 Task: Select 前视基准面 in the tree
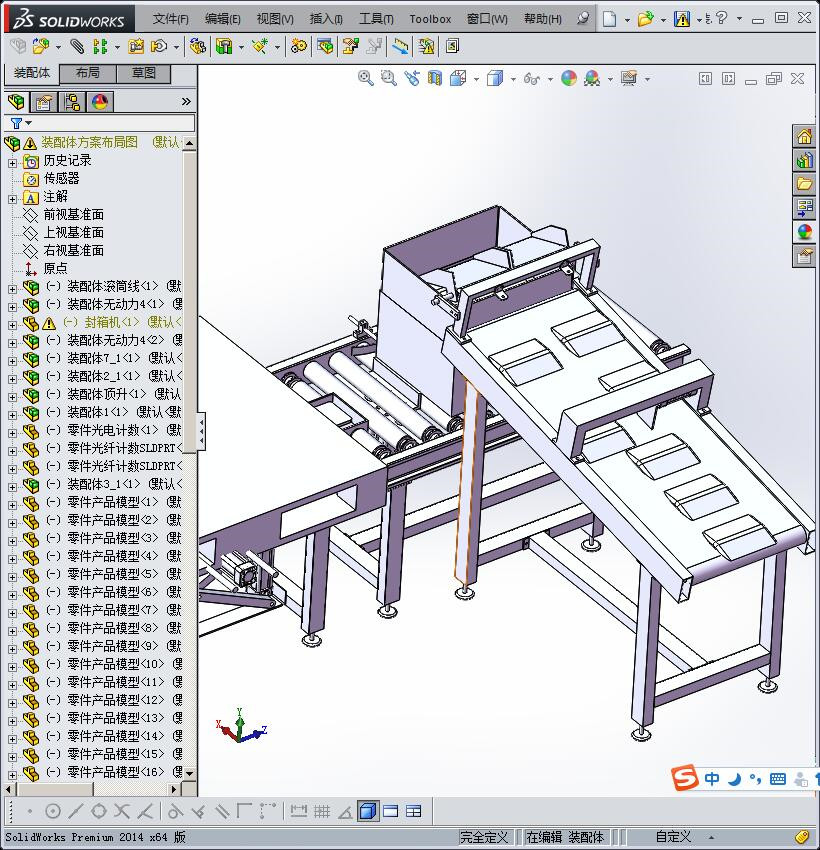point(73,214)
